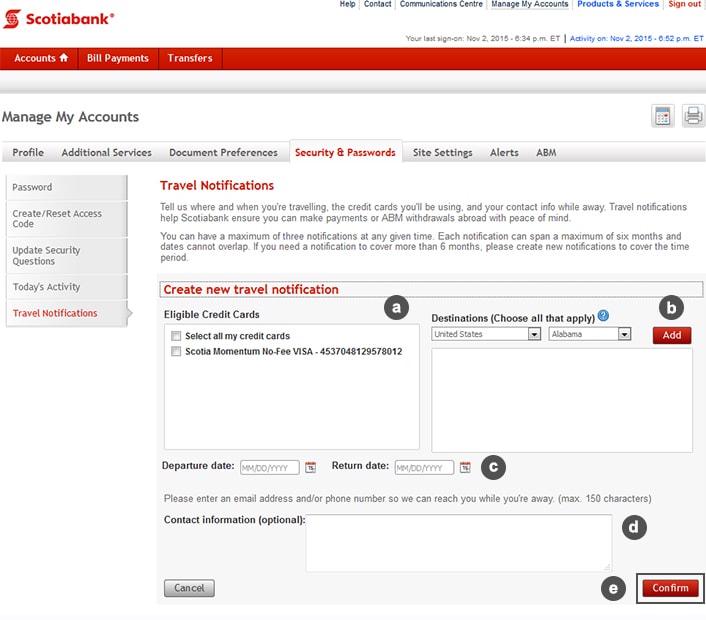Image resolution: width=706 pixels, height=620 pixels.
Task: Click the printer icon to print page
Action: tap(693, 116)
